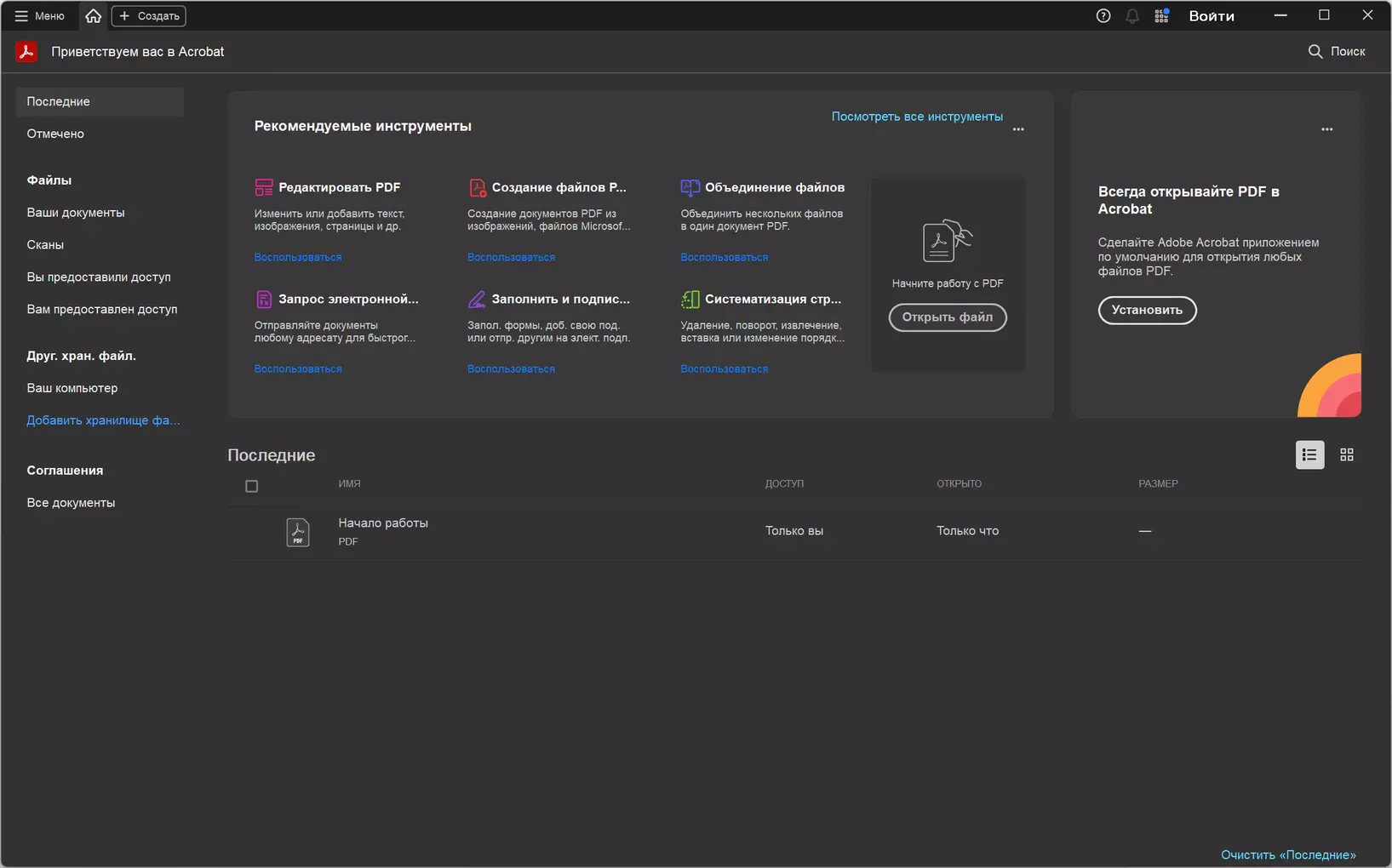Viewport: 1392px width, 868px height.
Task: Minimize the Acrobat window
Action: click(x=1280, y=15)
